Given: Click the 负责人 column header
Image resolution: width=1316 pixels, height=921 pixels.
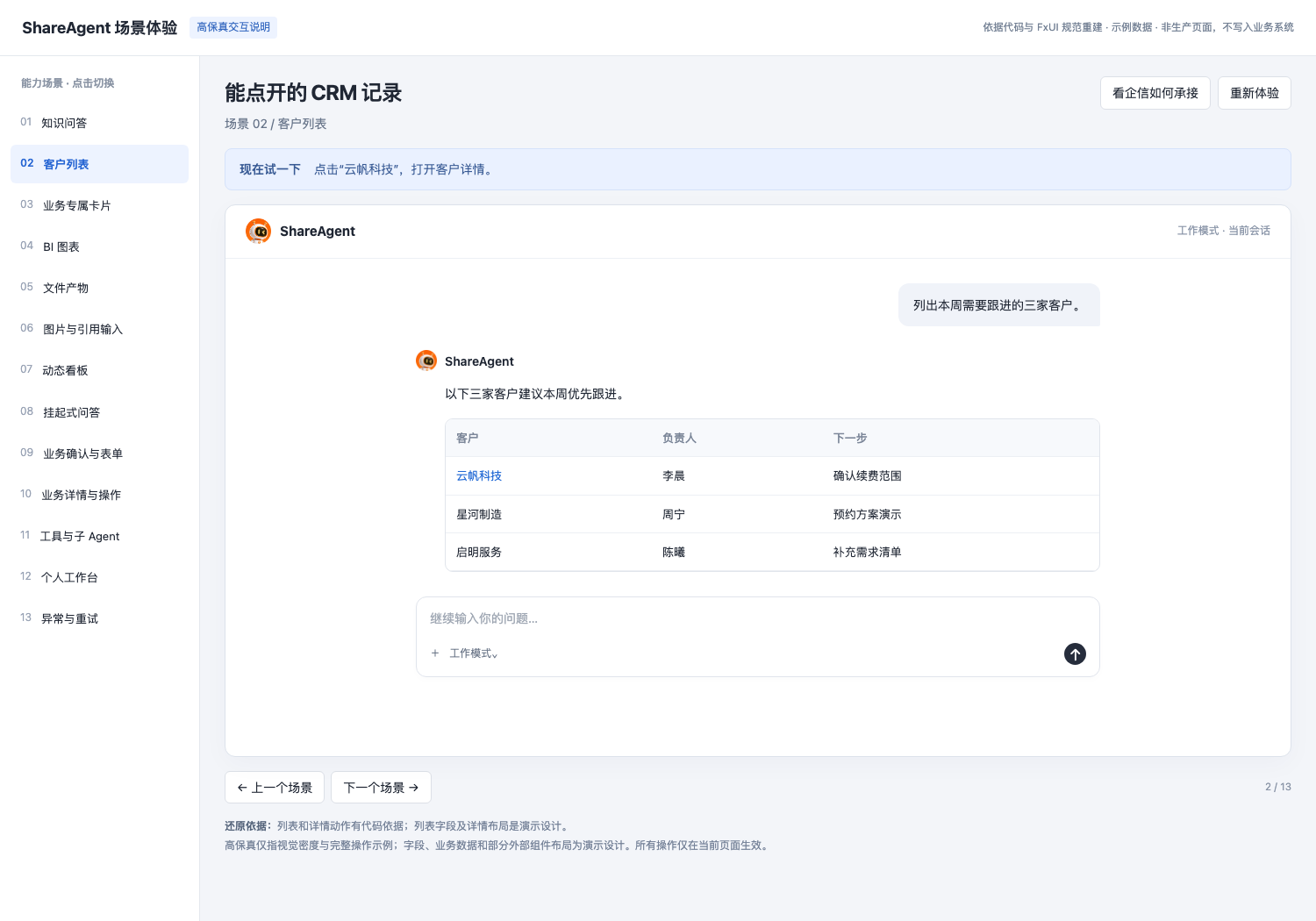Looking at the screenshot, I should (x=679, y=438).
